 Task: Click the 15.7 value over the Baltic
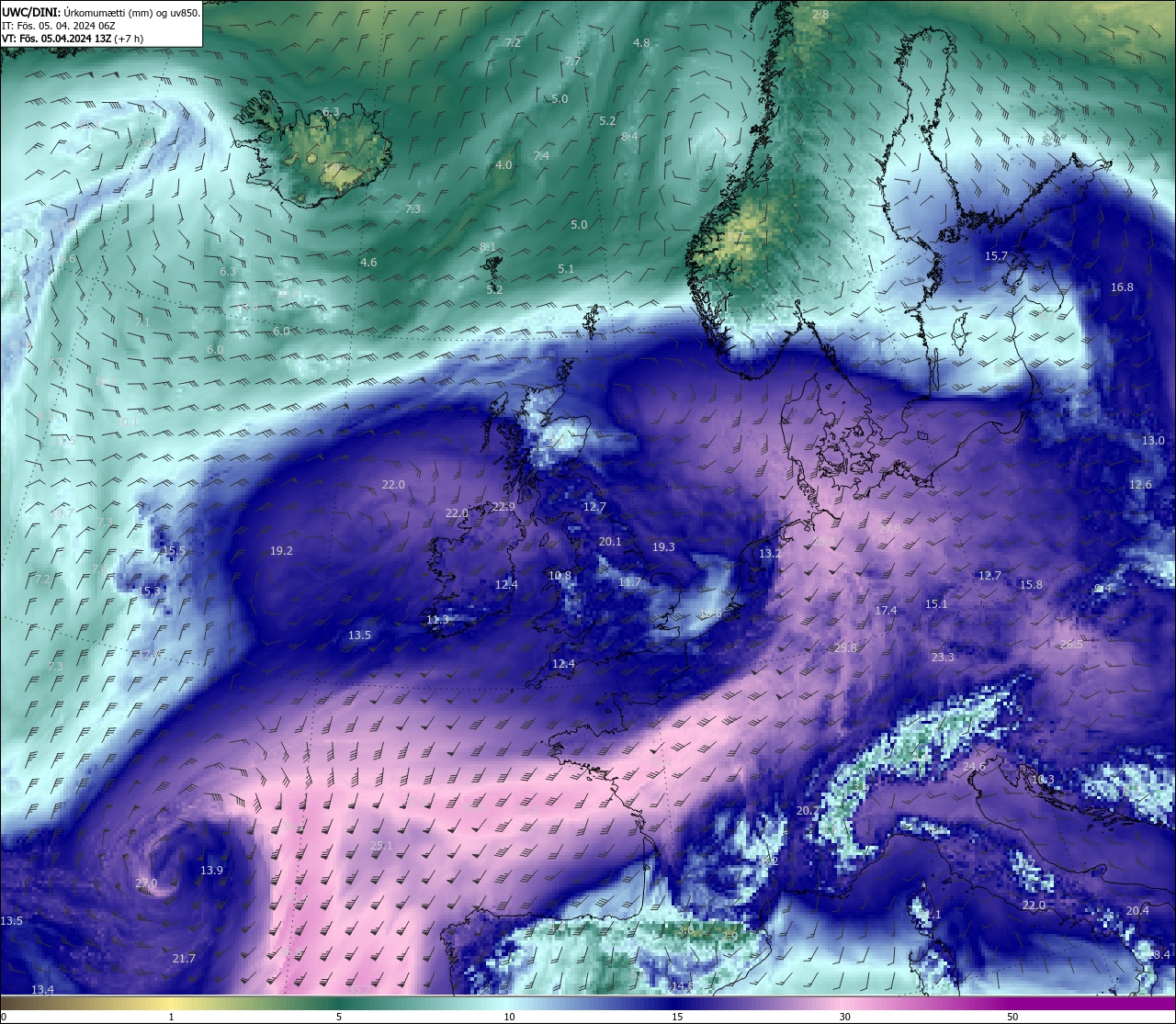point(996,256)
